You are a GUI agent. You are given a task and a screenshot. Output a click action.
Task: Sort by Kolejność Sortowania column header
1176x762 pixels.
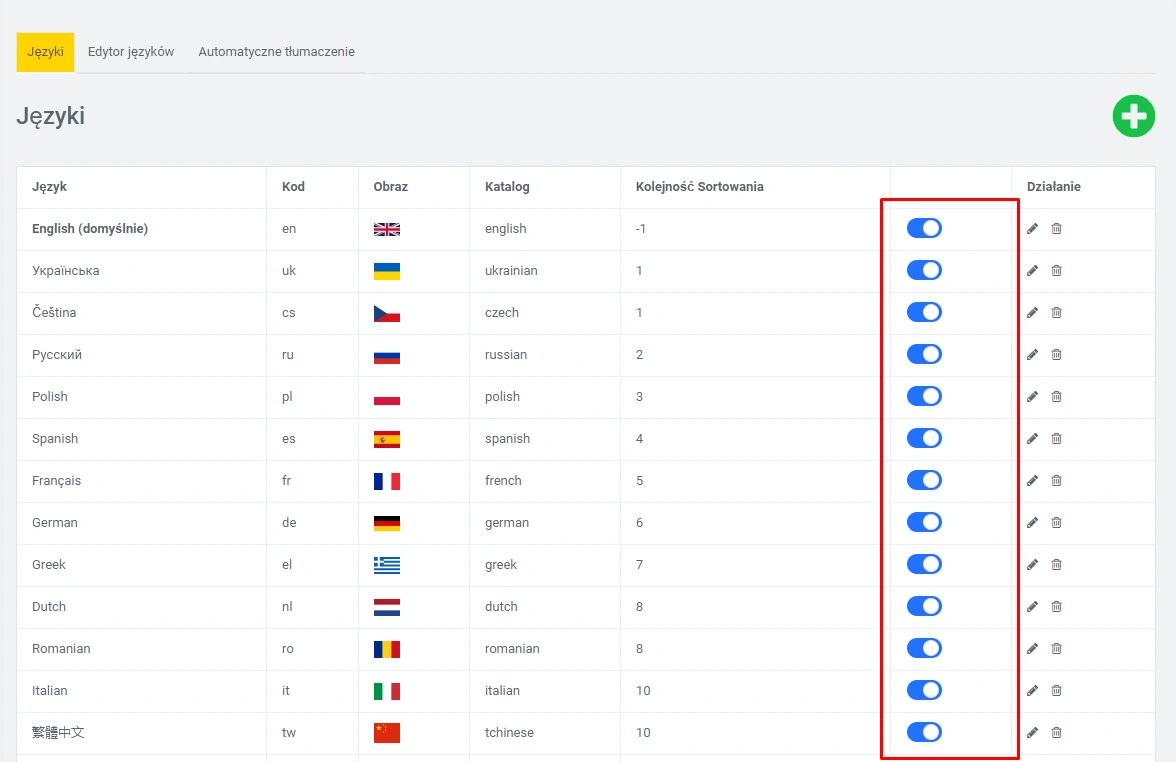699,187
